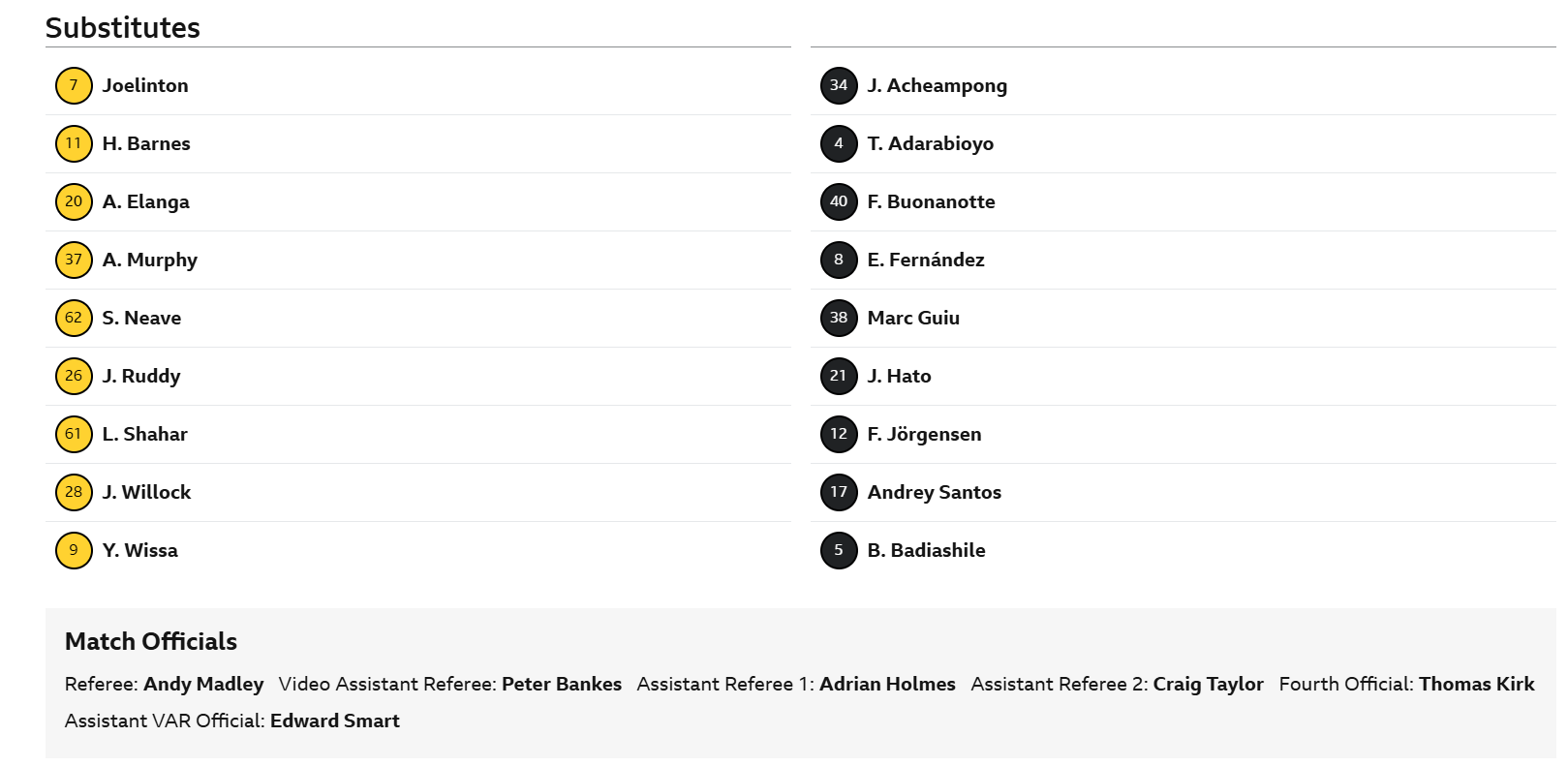Click the yellow number 9 badge for Y. Wissa
The height and width of the screenshot is (767, 1568).
click(x=74, y=550)
